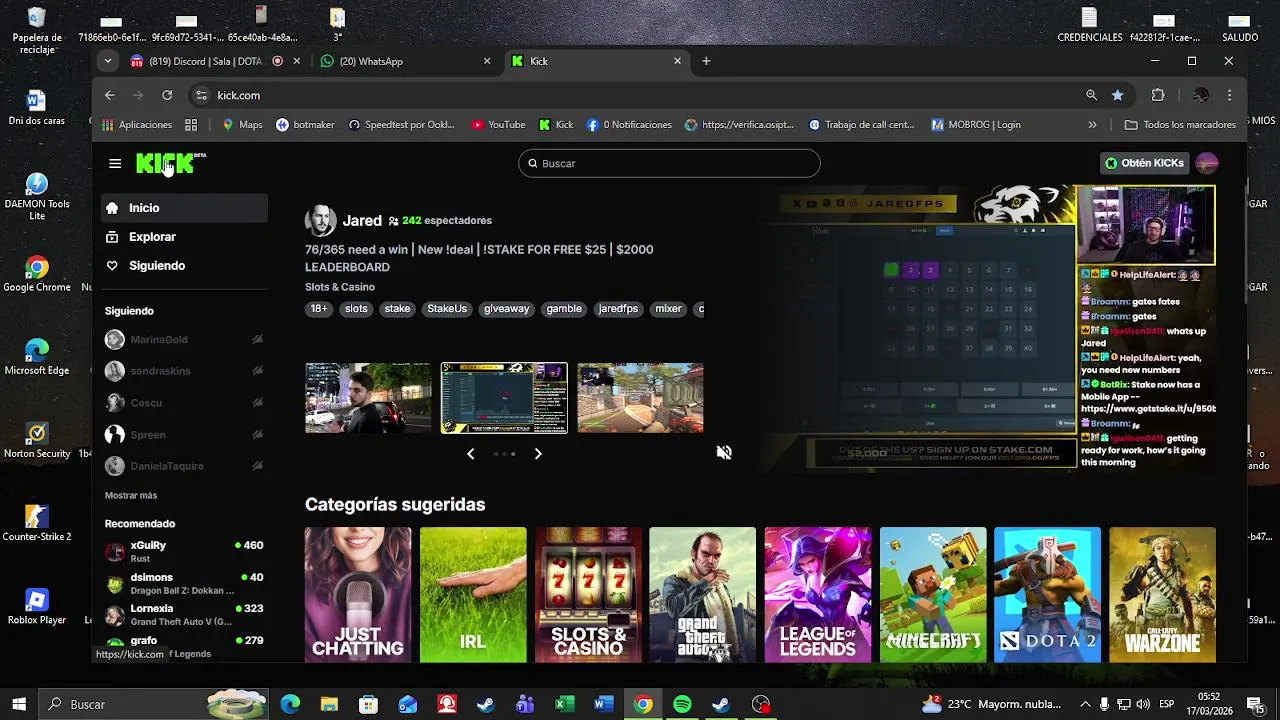The image size is (1280, 720).
Task: Go back in browser history
Action: pos(110,95)
